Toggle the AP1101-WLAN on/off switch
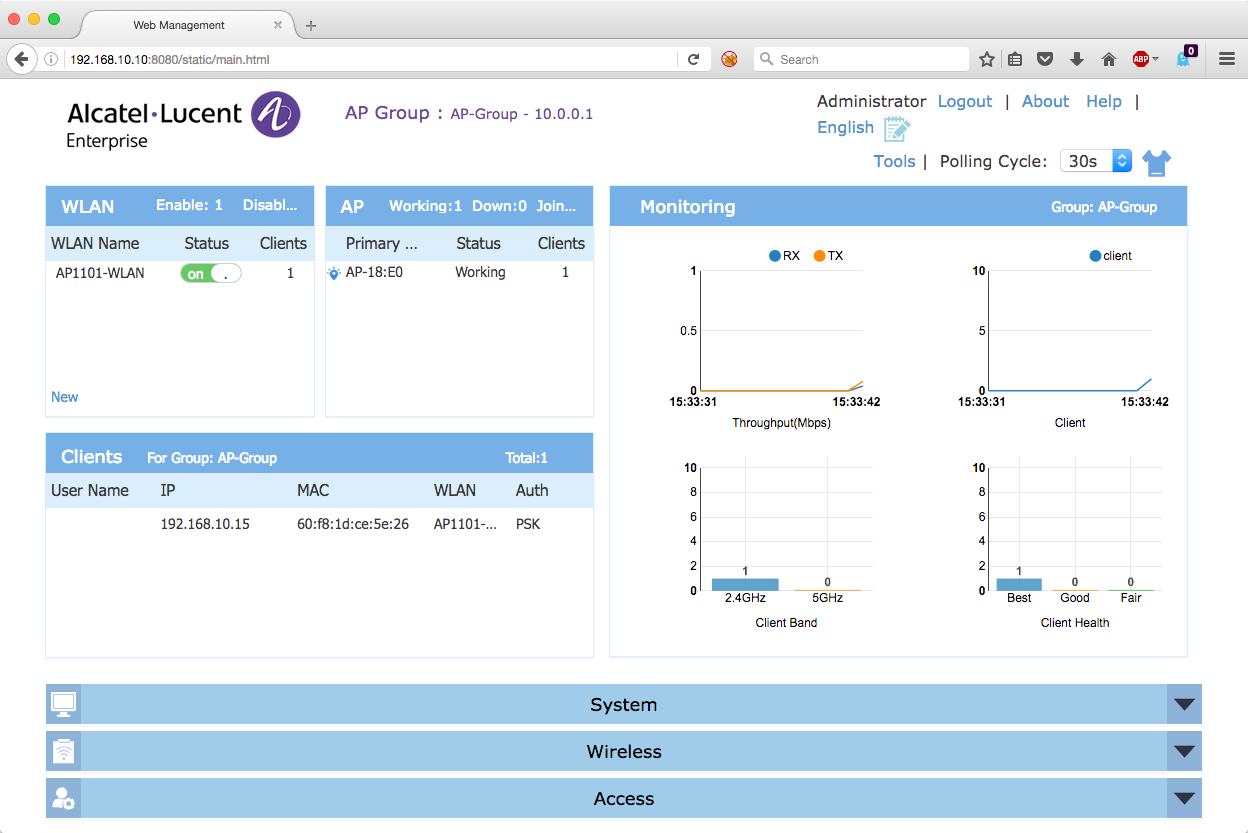This screenshot has width=1248, height=833. pyautogui.click(x=210, y=273)
